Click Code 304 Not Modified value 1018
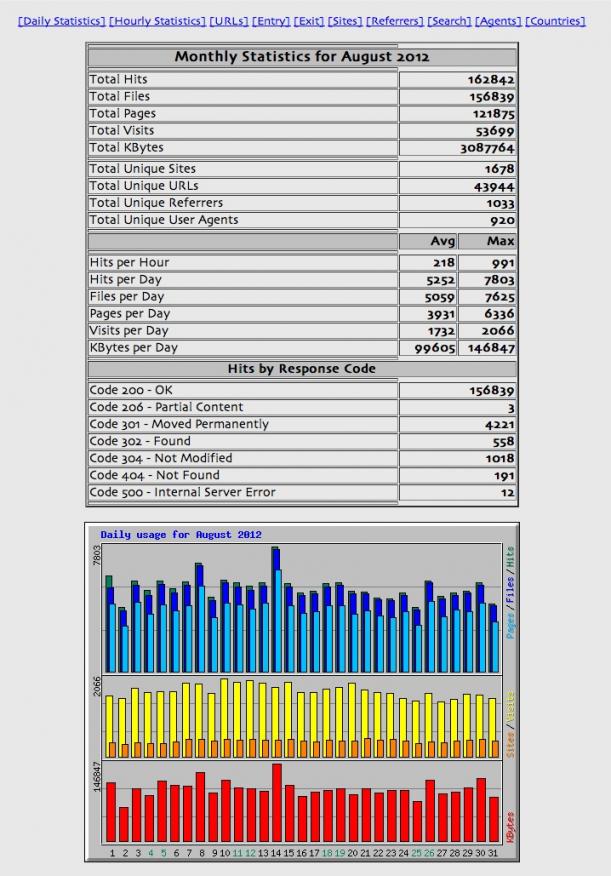This screenshot has height=876, width=611. (500, 459)
